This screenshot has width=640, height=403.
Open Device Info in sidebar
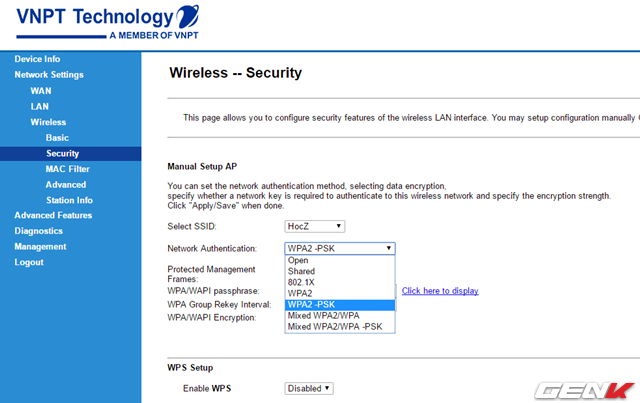(x=37, y=59)
